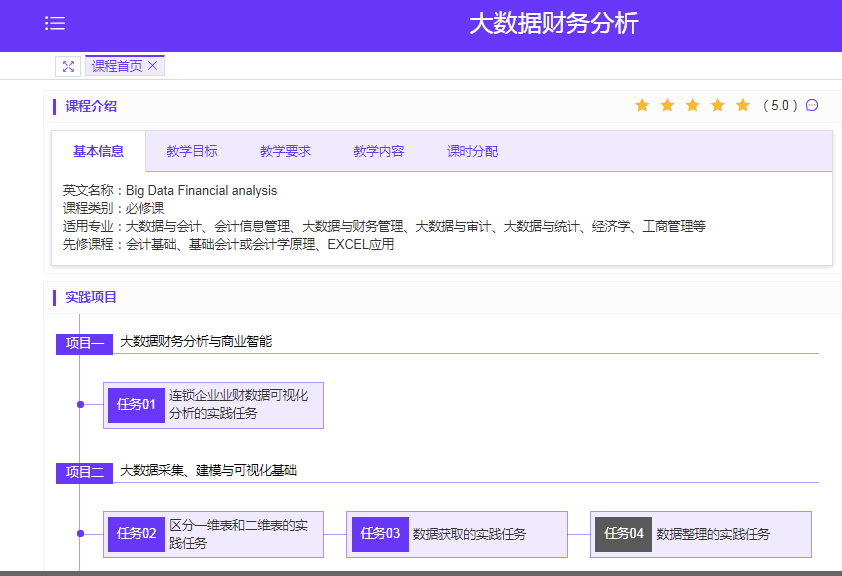Open 任务03 数据获取的实践任务

coord(457,534)
